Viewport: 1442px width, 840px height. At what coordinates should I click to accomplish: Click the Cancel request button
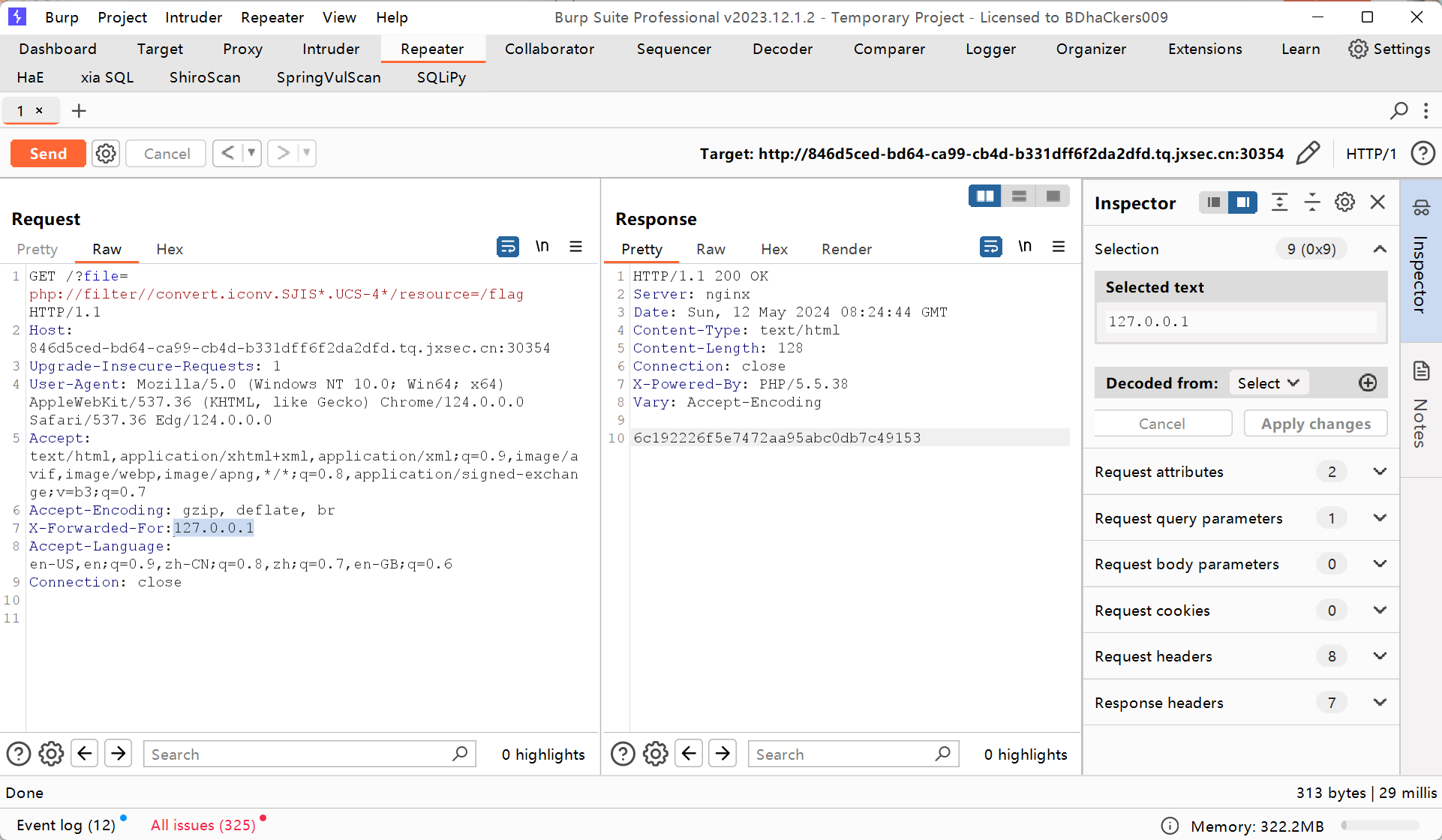click(166, 154)
